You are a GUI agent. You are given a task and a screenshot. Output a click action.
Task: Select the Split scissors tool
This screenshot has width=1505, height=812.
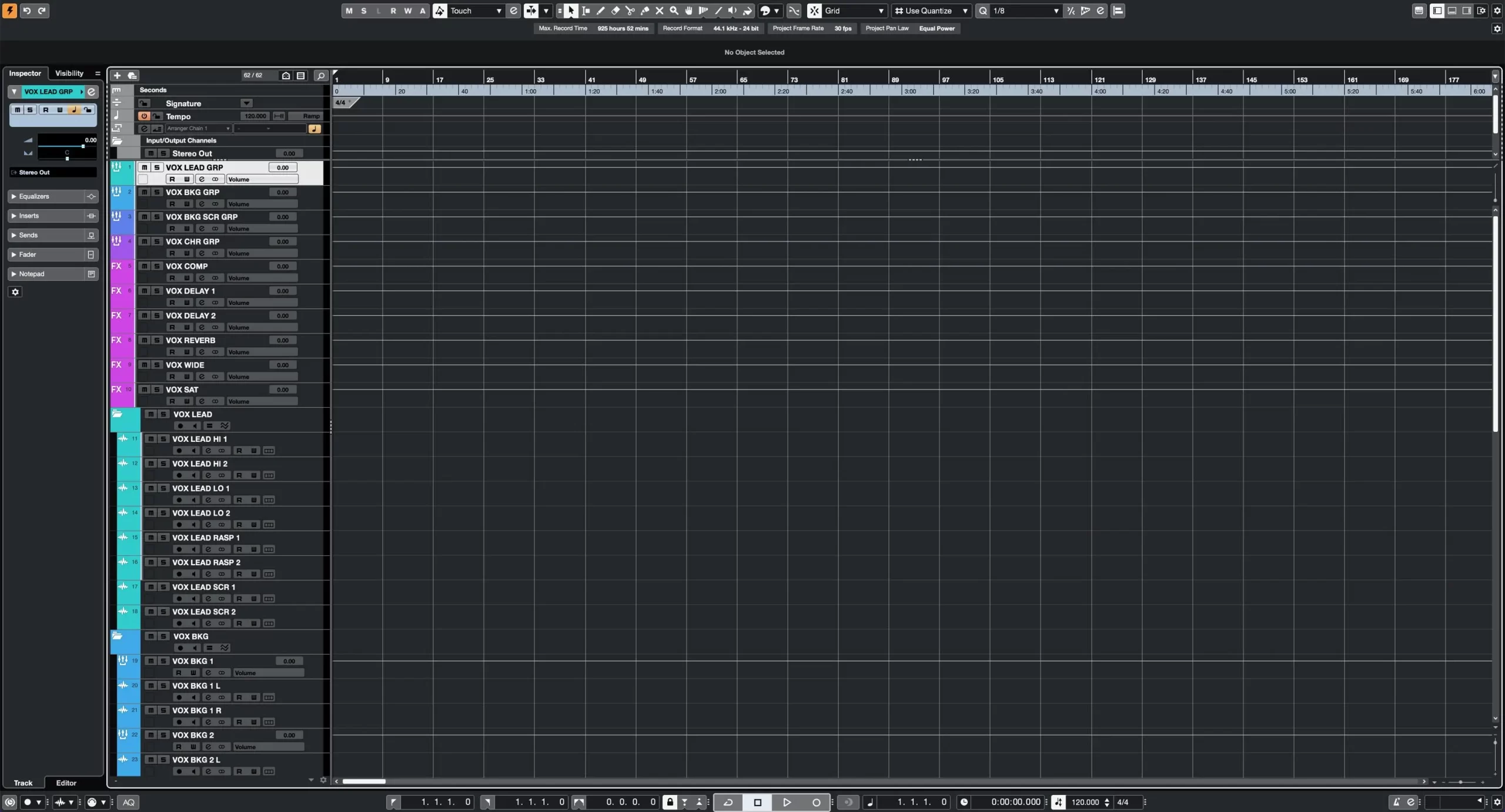(x=630, y=11)
